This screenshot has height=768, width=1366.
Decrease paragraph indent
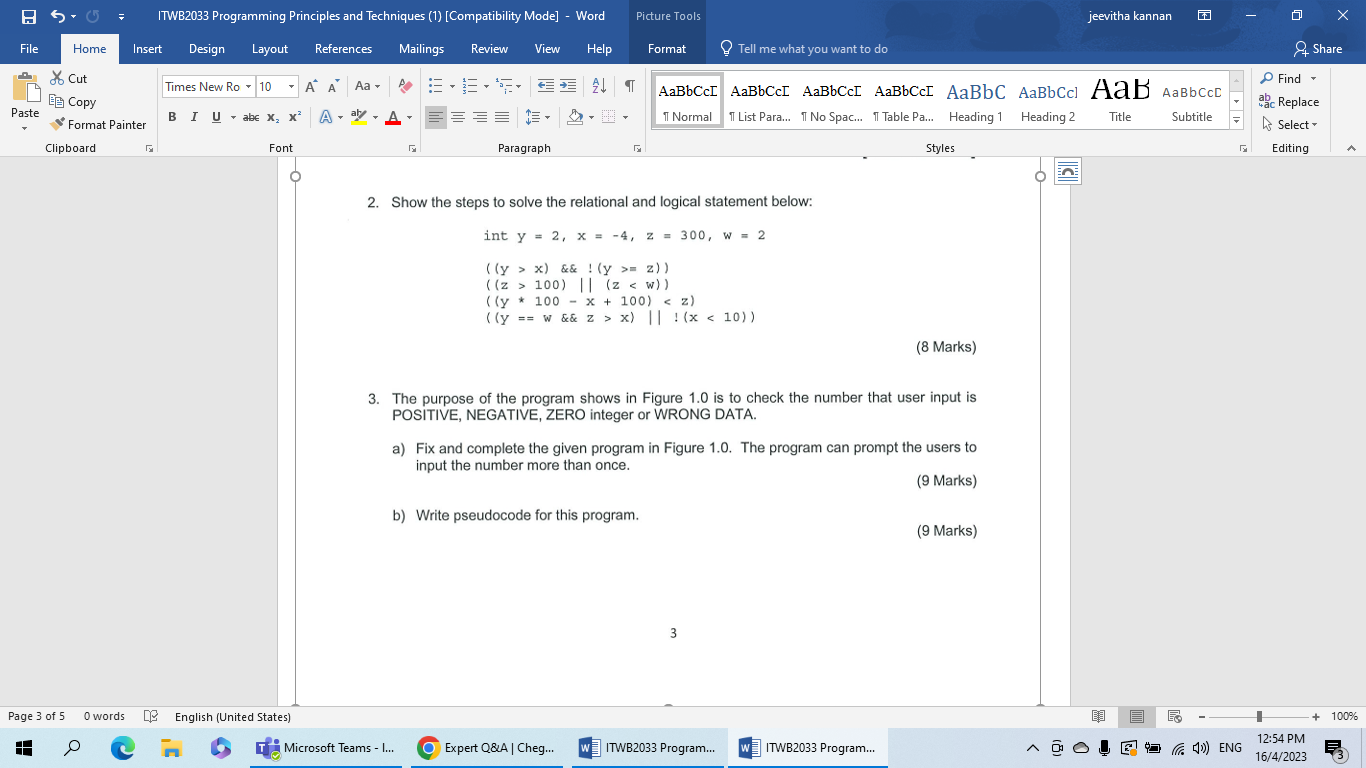click(546, 86)
